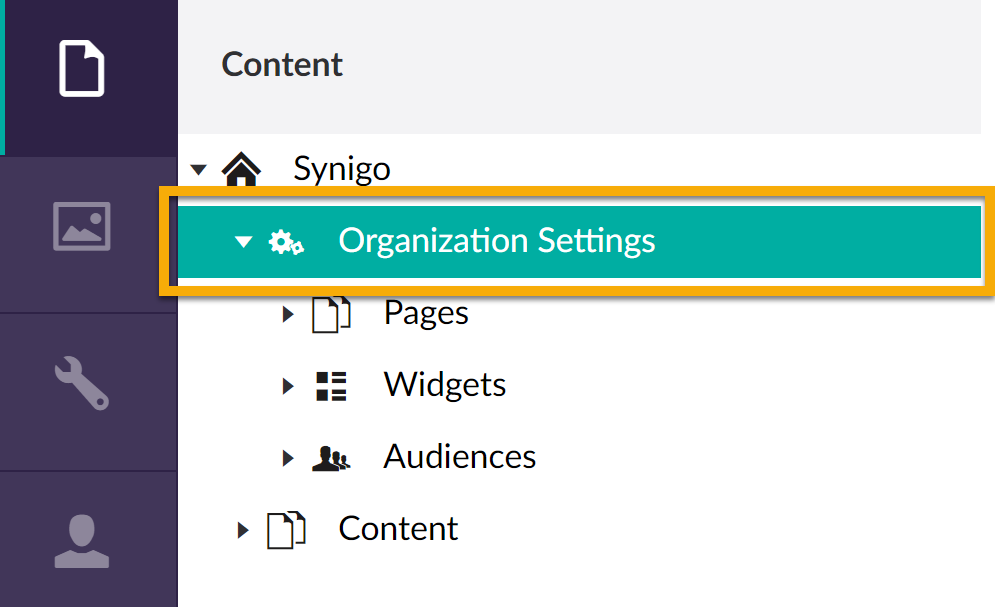Screen dimensions: 995x607
Task: Expand the Widgets node
Action: point(288,386)
